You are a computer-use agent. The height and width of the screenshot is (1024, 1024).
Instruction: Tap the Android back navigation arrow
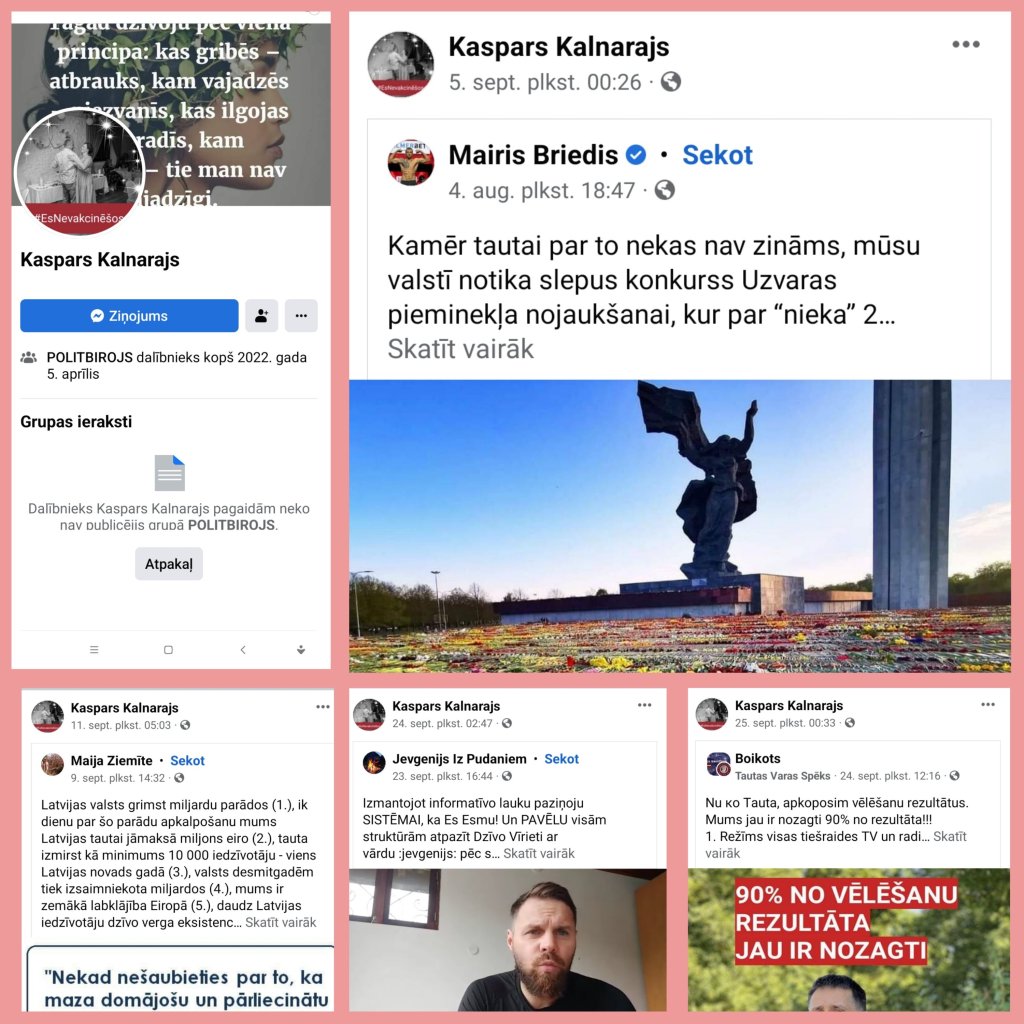tap(243, 650)
